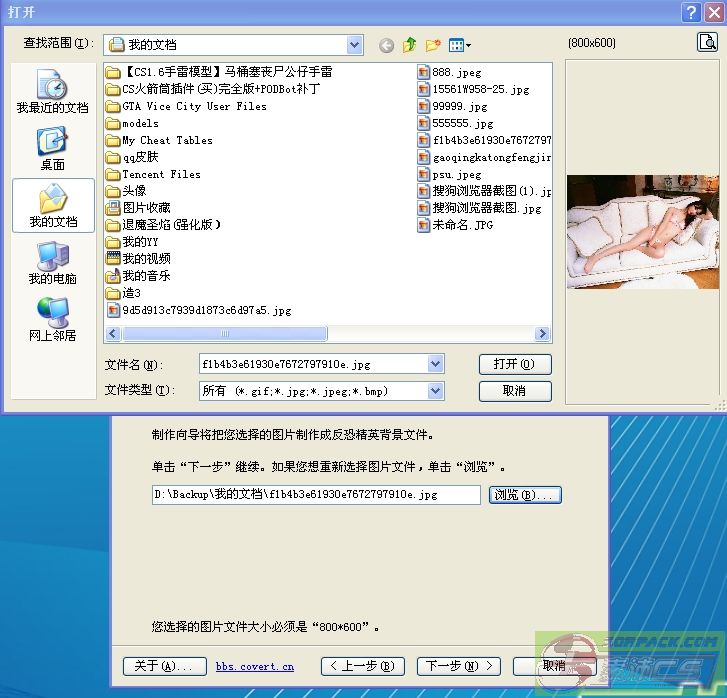Open 网上邻居 from the places sidebar

click(52, 319)
